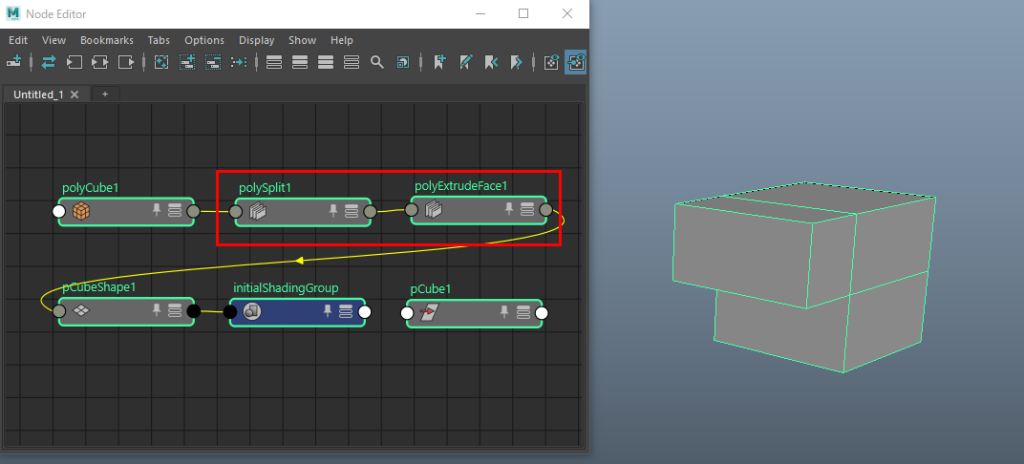Cycle attribute view mode on pCube1
1024x464 pixels.
click(522, 312)
